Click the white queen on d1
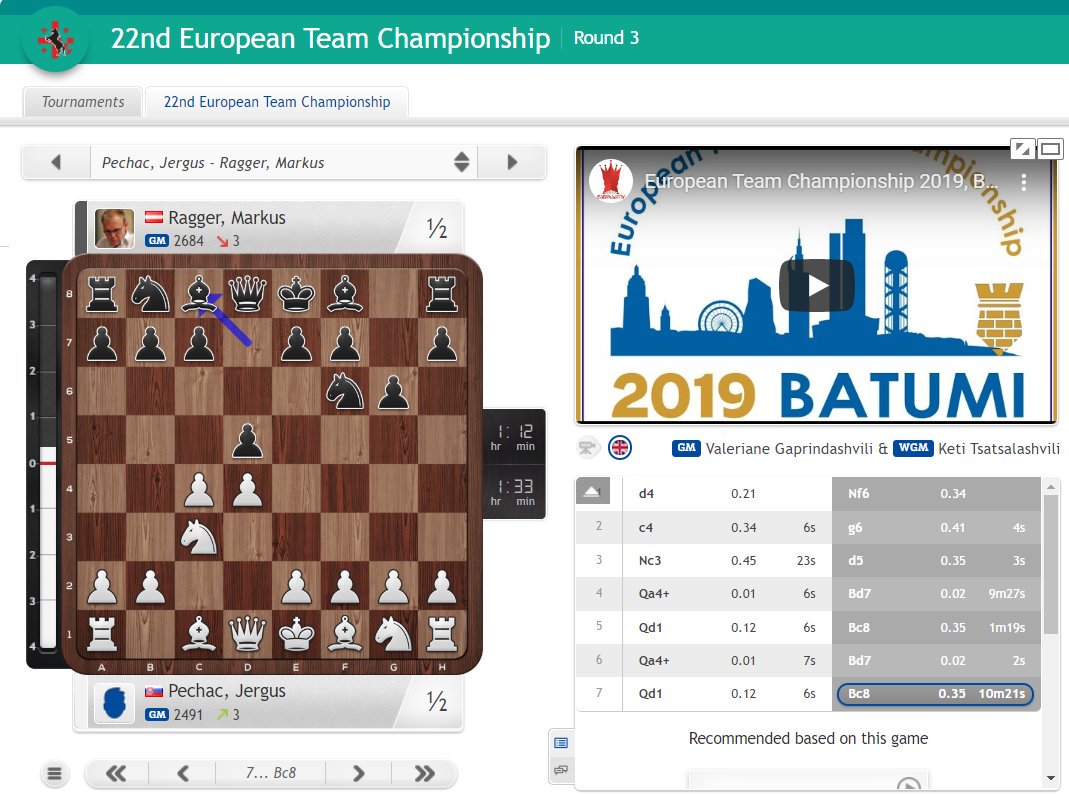This screenshot has width=1069, height=796. click(247, 634)
